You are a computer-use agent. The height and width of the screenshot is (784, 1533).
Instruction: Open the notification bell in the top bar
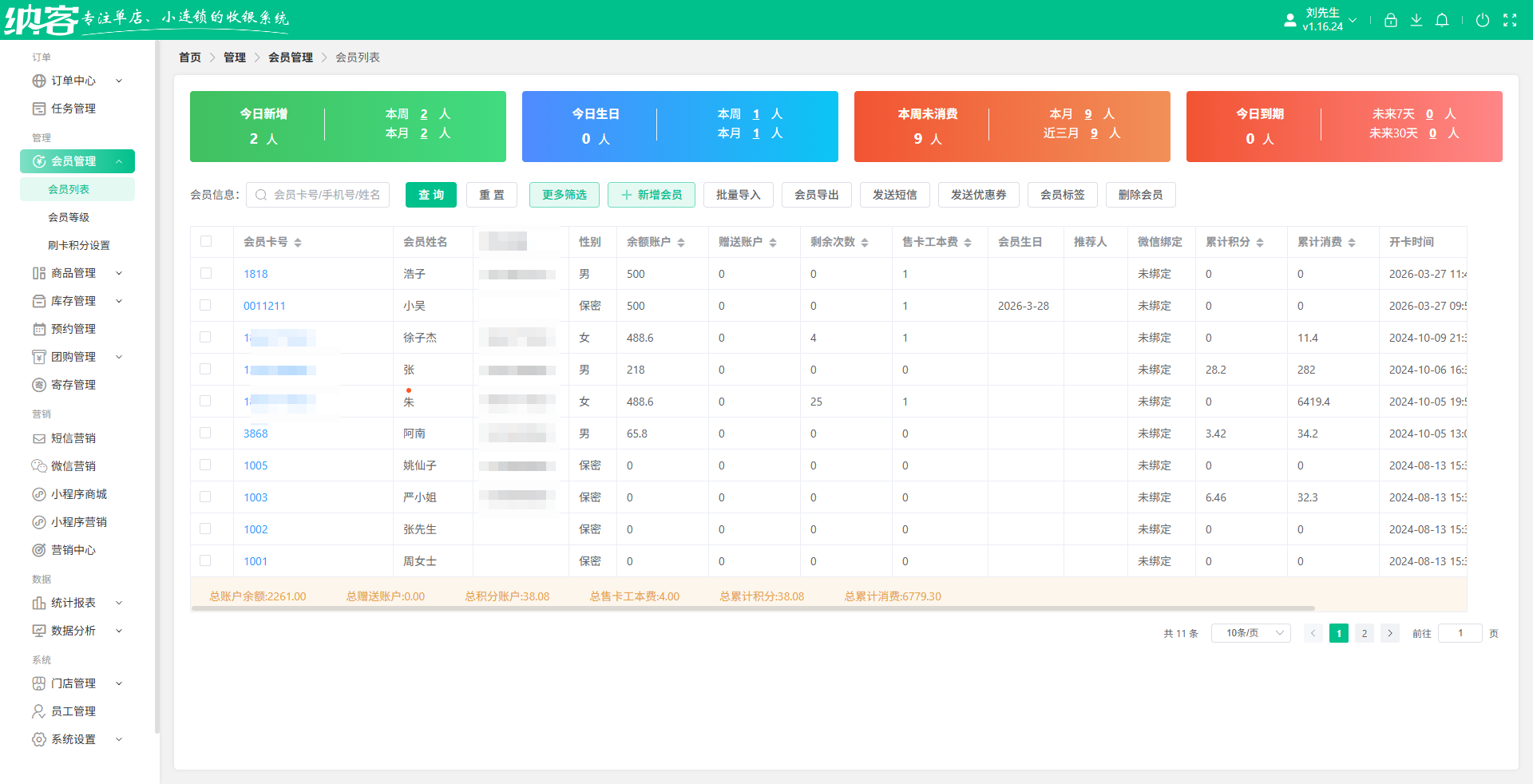click(x=1442, y=20)
